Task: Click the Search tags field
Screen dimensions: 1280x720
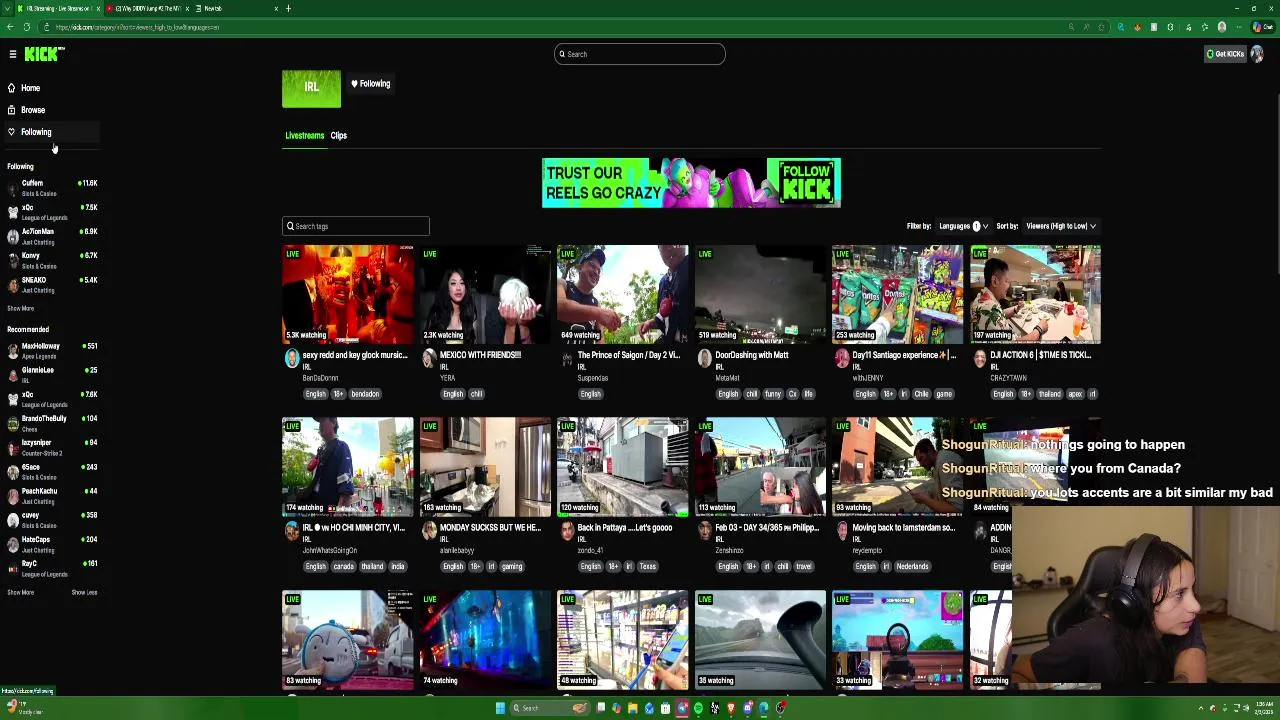Action: (x=356, y=226)
